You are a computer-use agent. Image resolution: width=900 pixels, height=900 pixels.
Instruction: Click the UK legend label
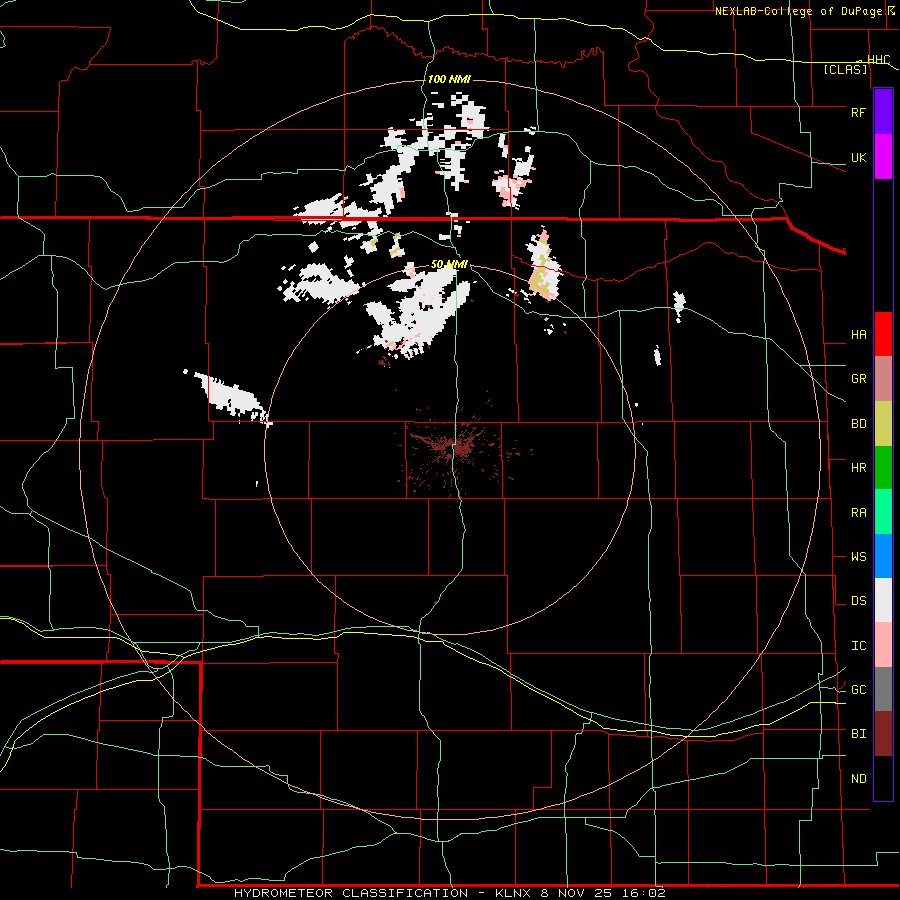pyautogui.click(x=858, y=157)
